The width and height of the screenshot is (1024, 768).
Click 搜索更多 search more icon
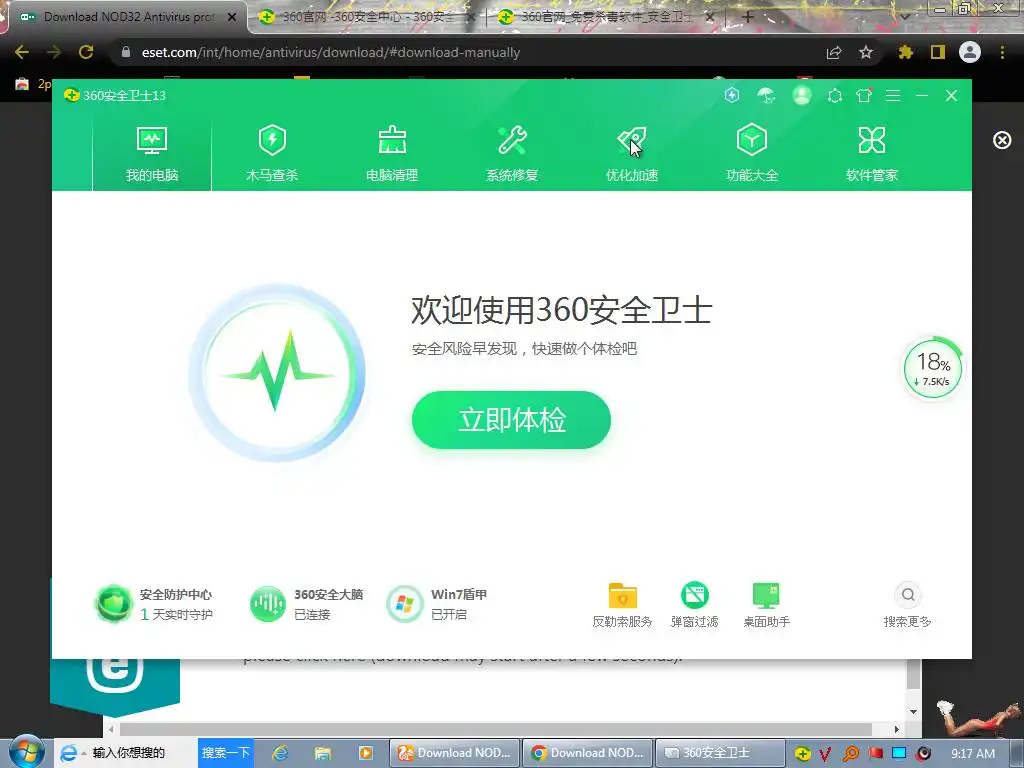907,605
